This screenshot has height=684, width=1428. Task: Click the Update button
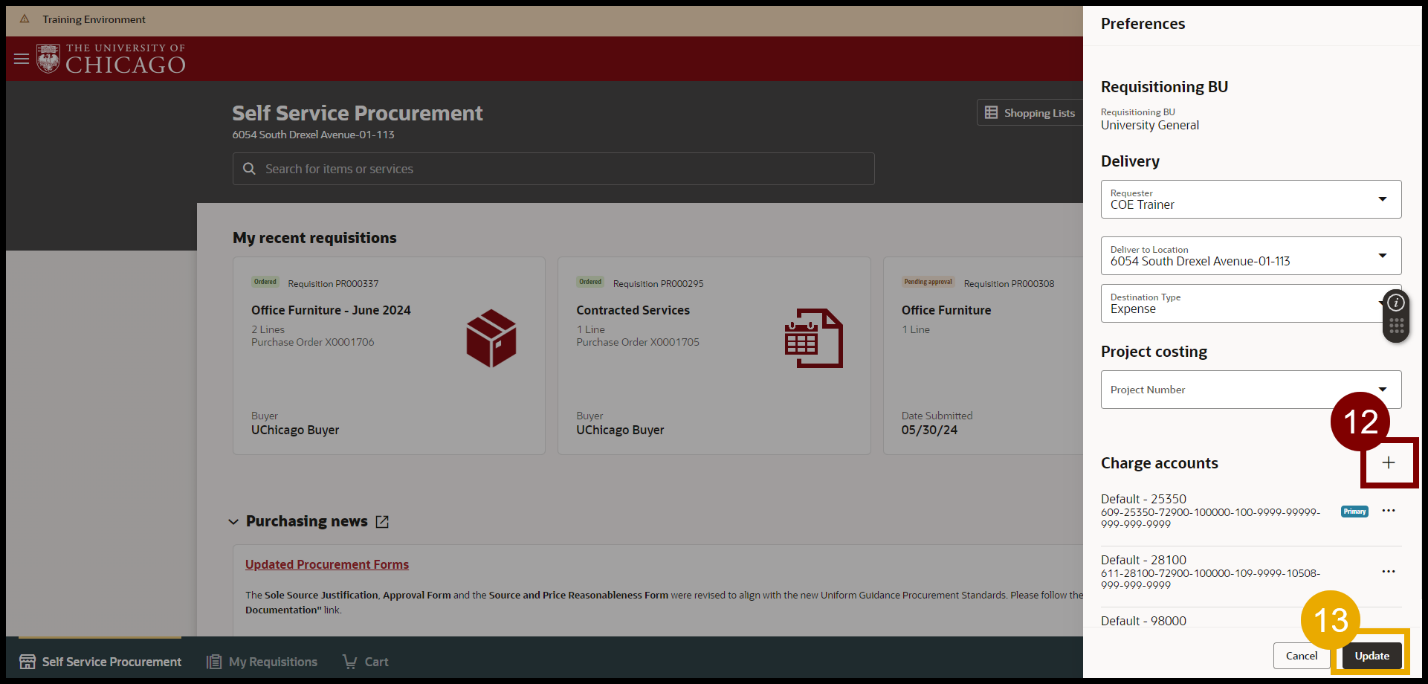click(x=1371, y=656)
